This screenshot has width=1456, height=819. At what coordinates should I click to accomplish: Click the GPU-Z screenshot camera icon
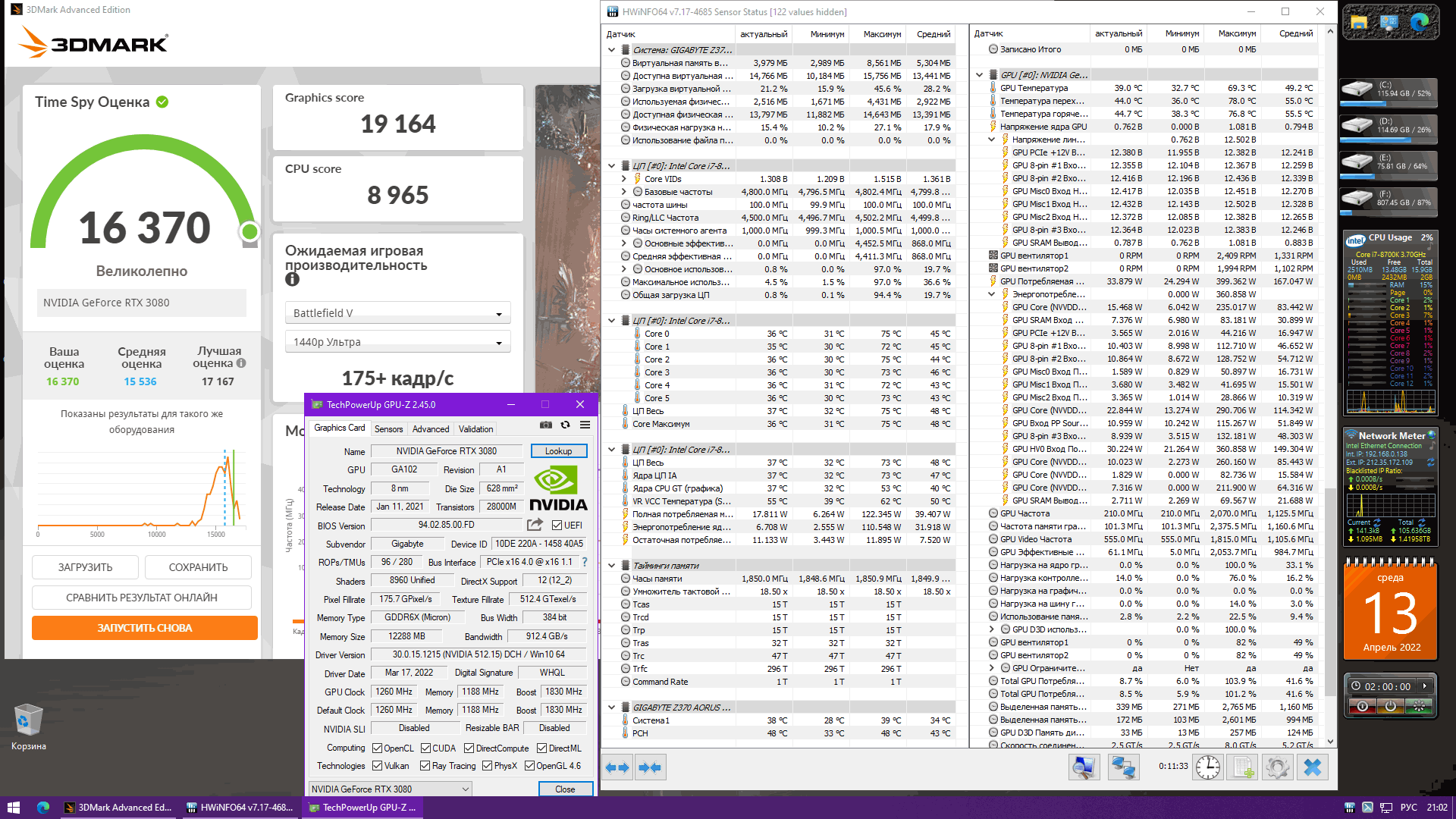[545, 425]
